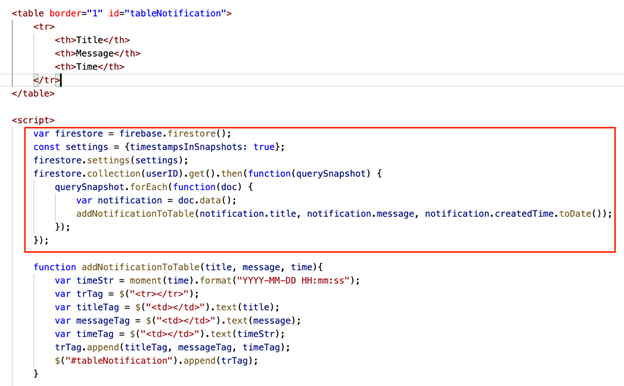Click the closing </table> tag
The height and width of the screenshot is (386, 624).
(33, 94)
